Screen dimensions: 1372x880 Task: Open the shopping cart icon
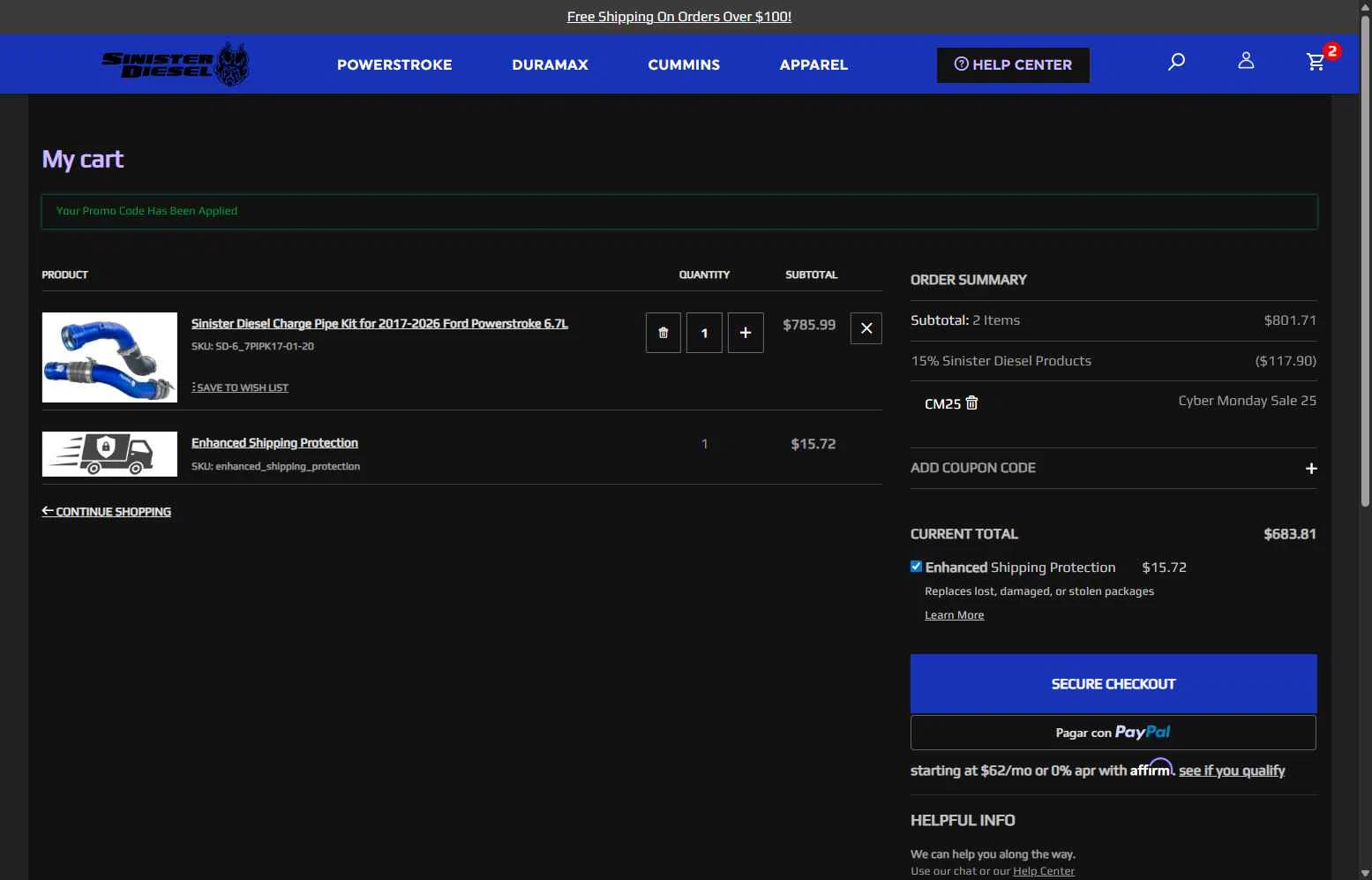point(1316,62)
